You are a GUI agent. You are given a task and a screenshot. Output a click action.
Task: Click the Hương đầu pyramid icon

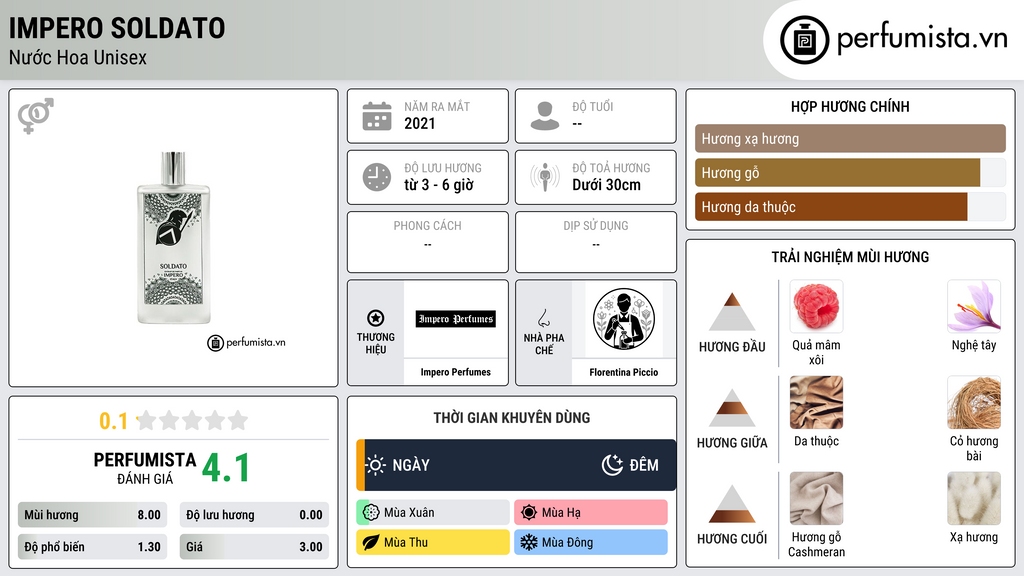[x=732, y=312]
